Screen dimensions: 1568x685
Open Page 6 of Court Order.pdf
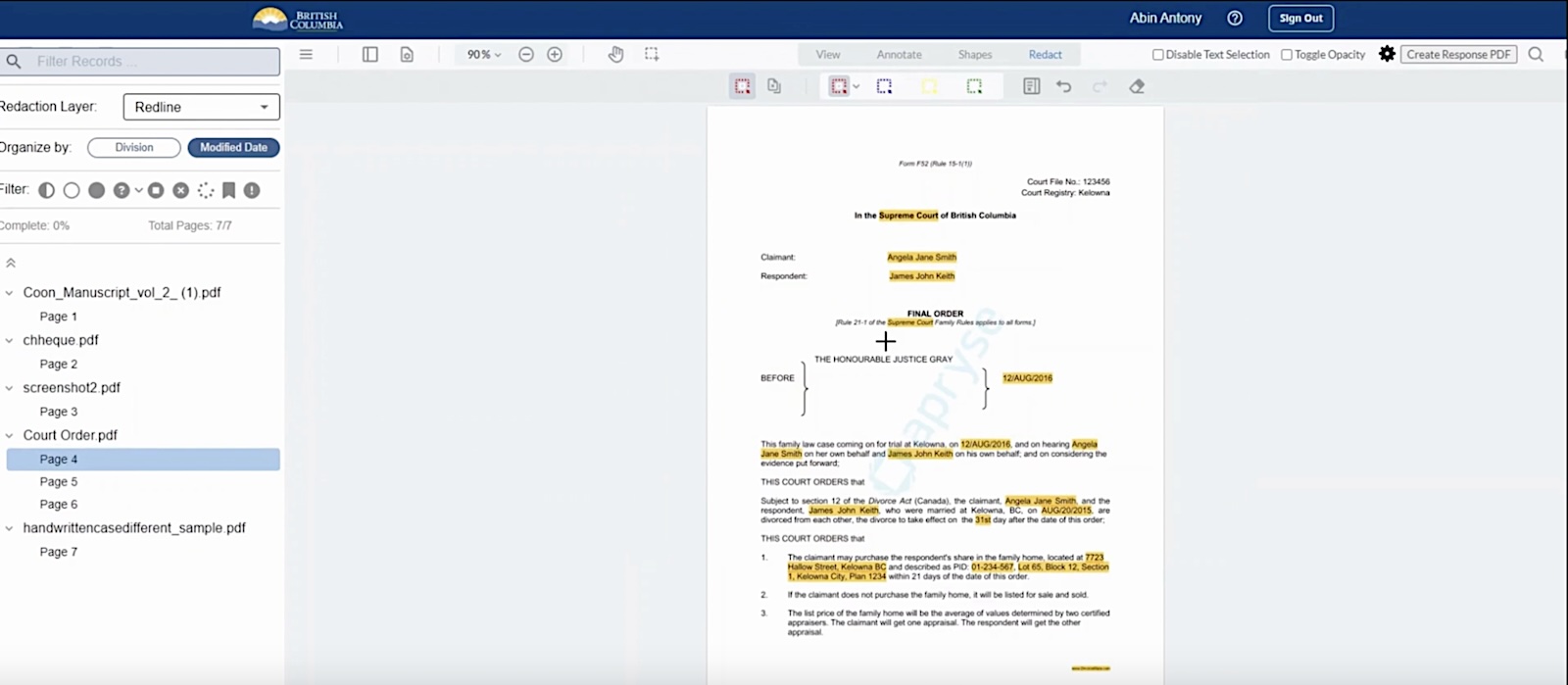pos(58,505)
